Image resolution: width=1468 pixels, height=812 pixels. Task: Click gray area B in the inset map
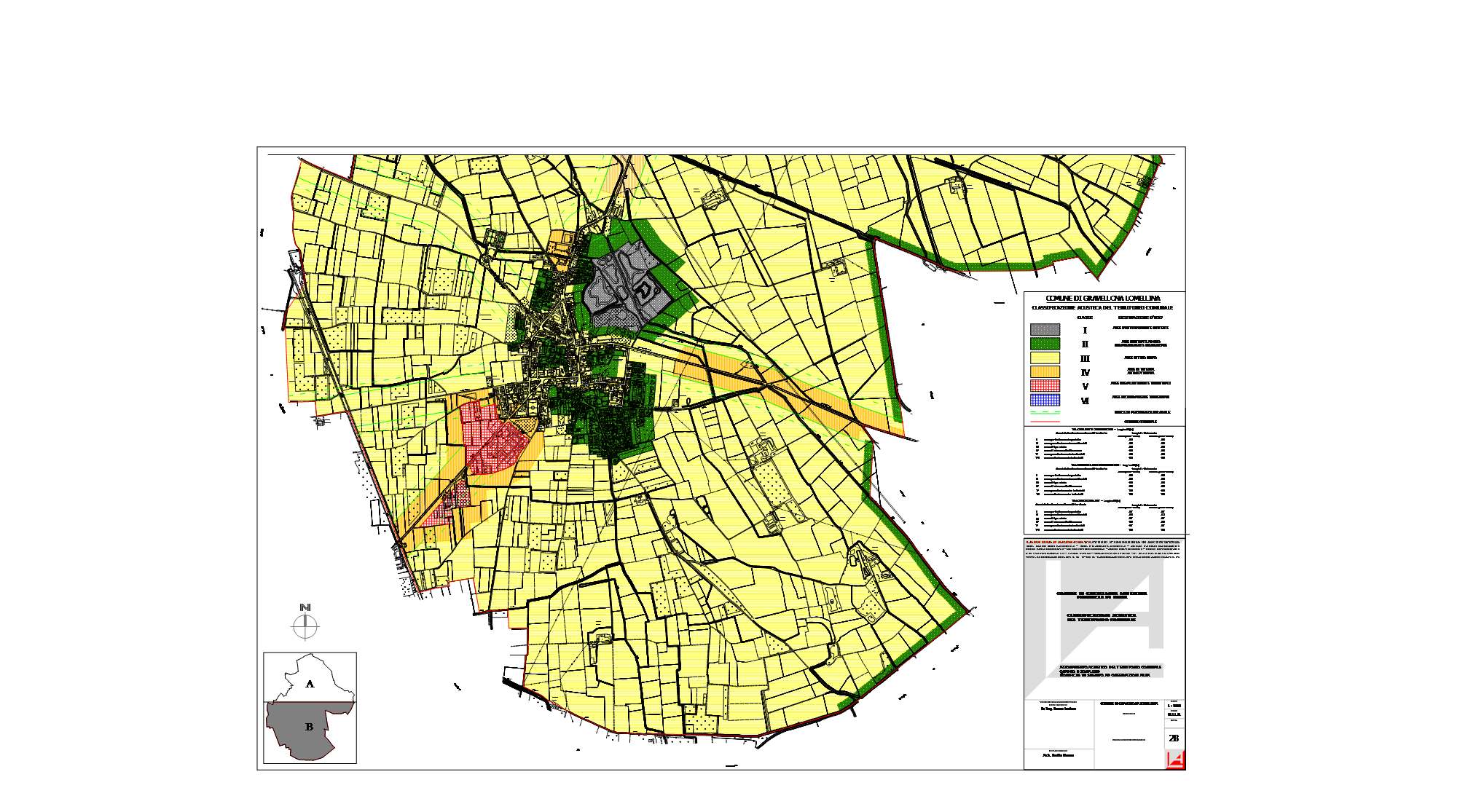click(x=308, y=728)
